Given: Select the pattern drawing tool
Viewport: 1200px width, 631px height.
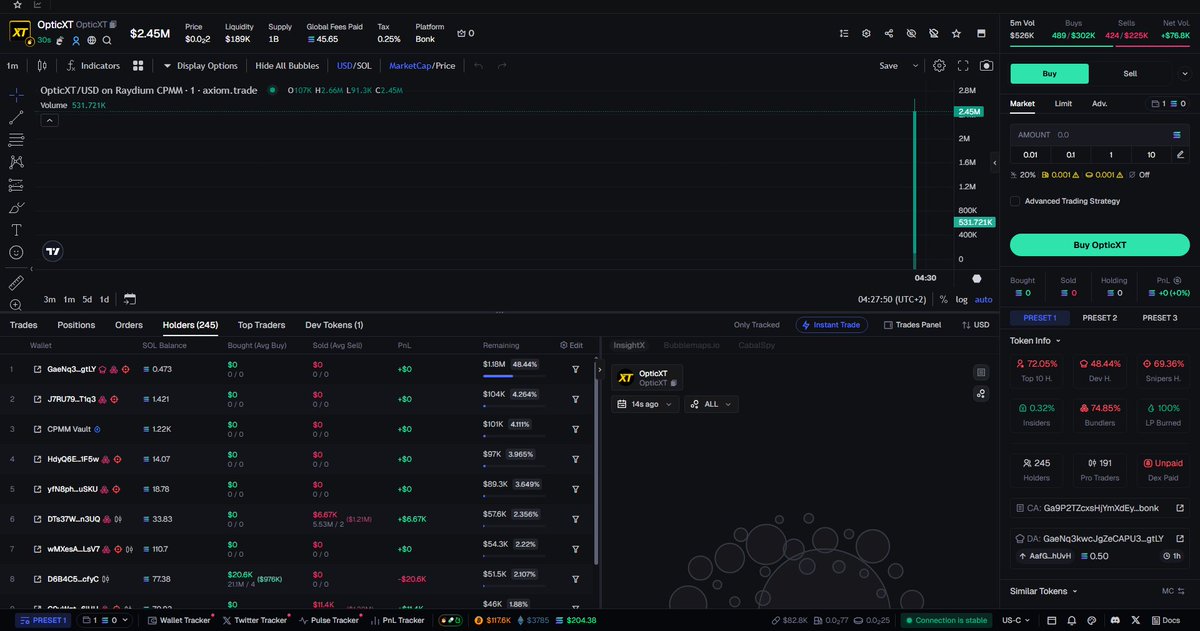Looking at the screenshot, I should [16, 162].
